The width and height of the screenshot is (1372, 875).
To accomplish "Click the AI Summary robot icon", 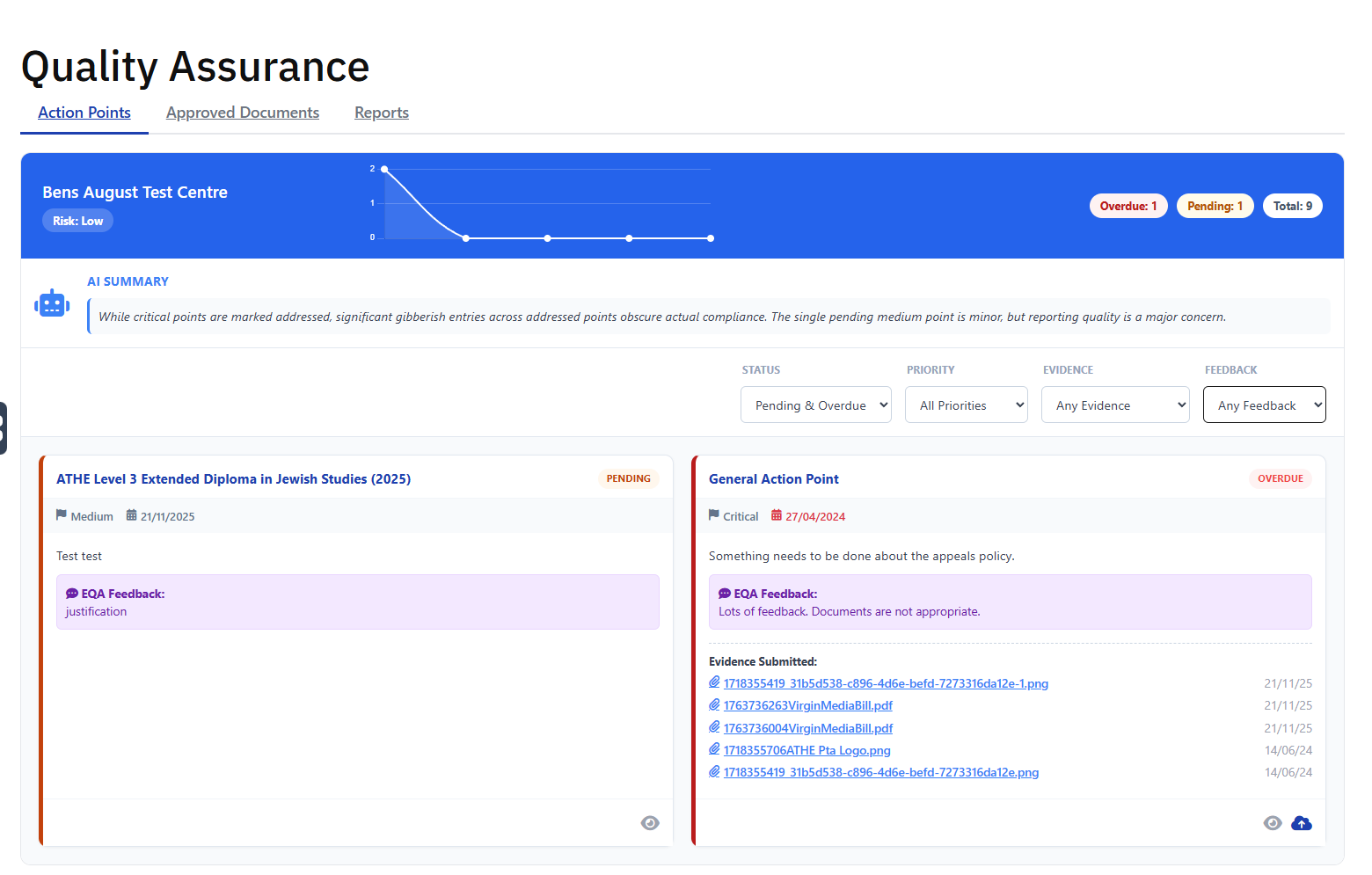I will click(x=52, y=303).
